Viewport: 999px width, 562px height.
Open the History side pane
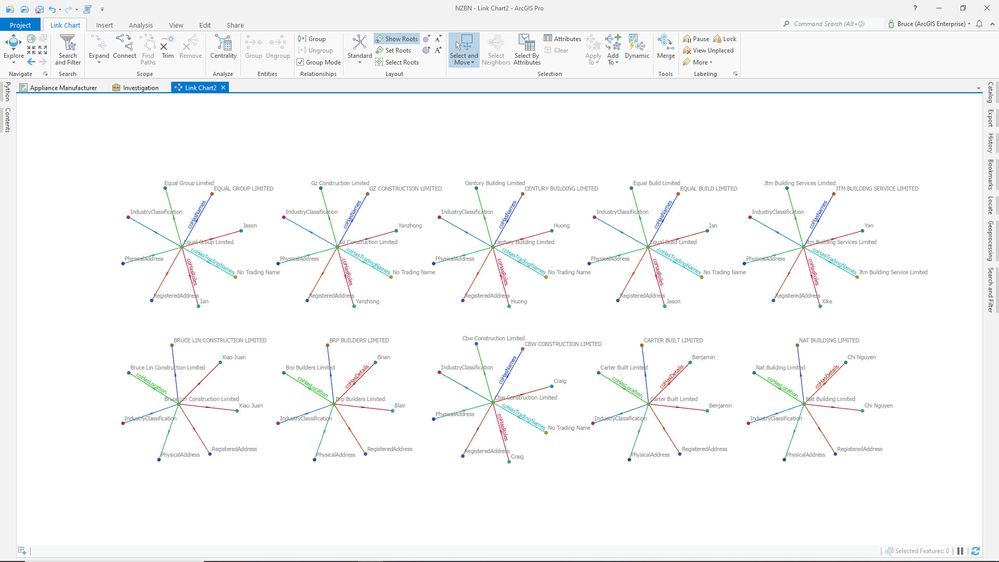pos(991,142)
